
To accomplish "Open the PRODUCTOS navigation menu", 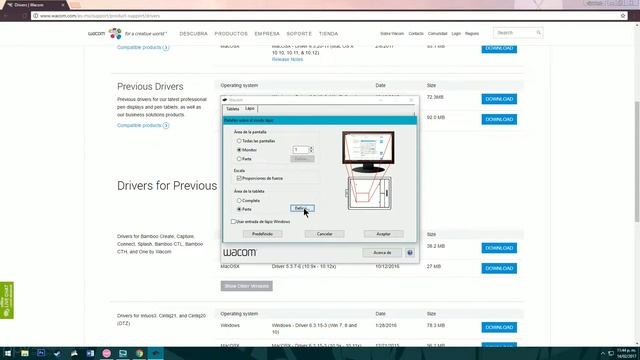I will click(x=231, y=33).
